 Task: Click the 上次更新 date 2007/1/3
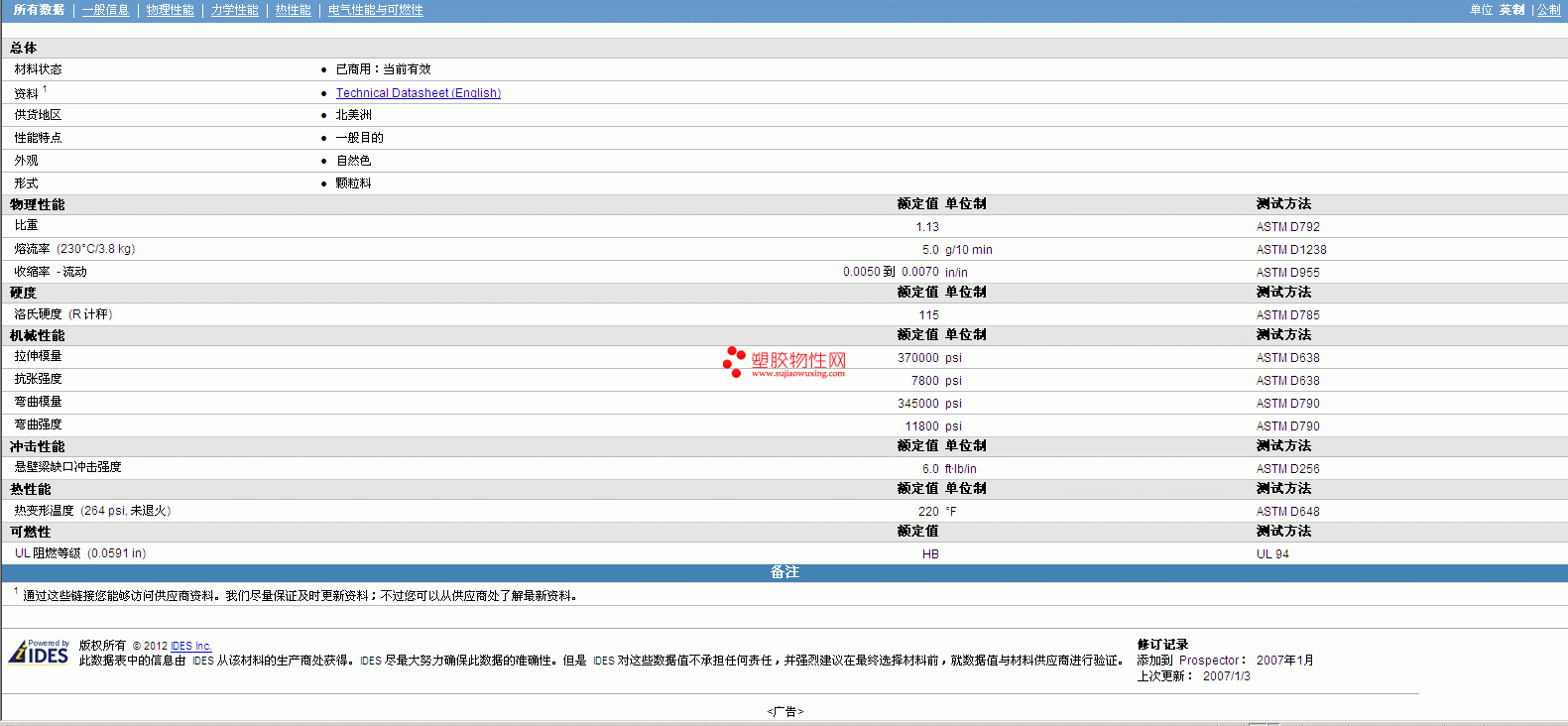1227,676
